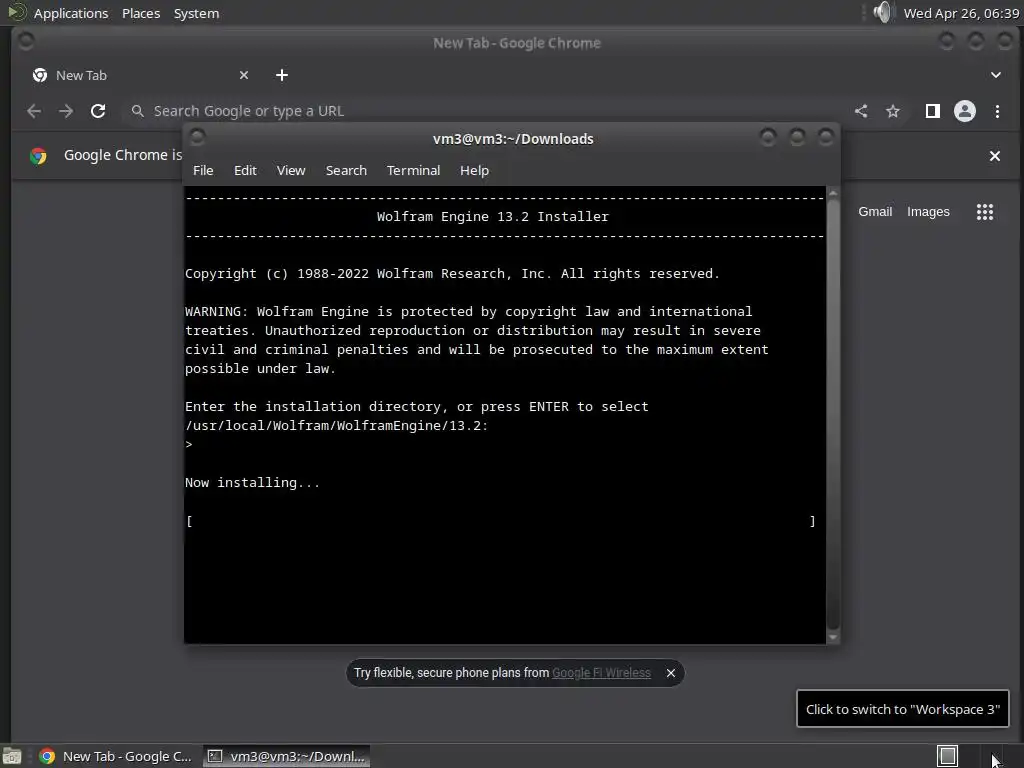Open the terminal File menu
Screen dimensions: 1024x768
(203, 170)
